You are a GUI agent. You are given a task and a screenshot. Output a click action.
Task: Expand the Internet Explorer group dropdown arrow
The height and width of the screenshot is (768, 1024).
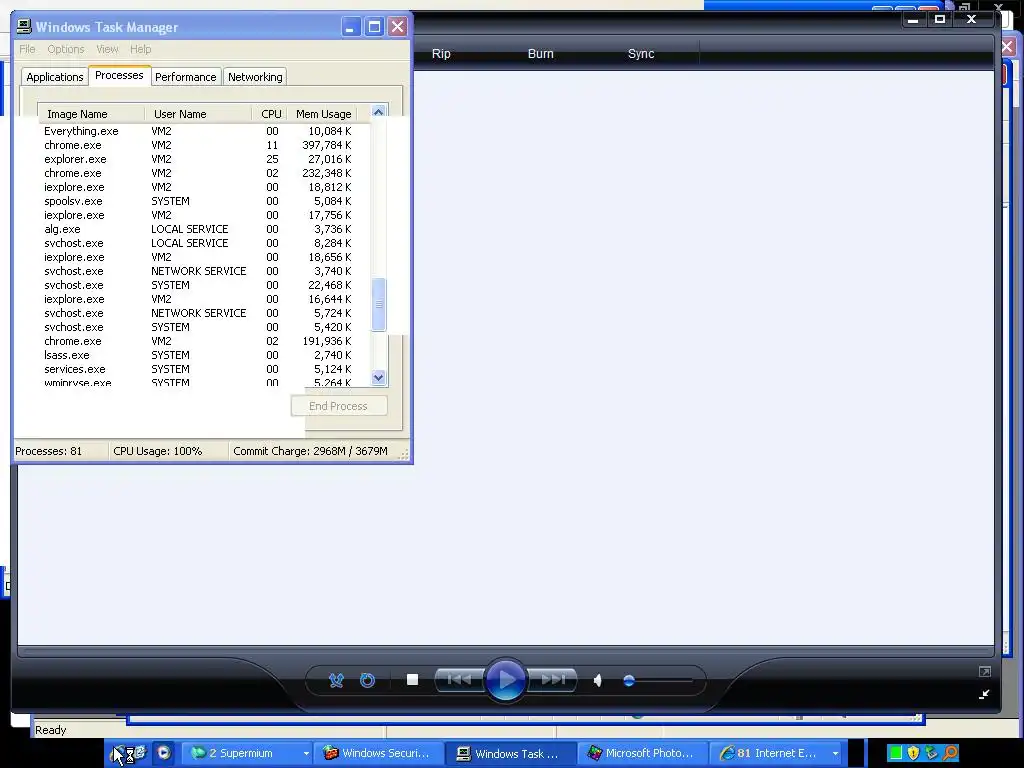835,754
